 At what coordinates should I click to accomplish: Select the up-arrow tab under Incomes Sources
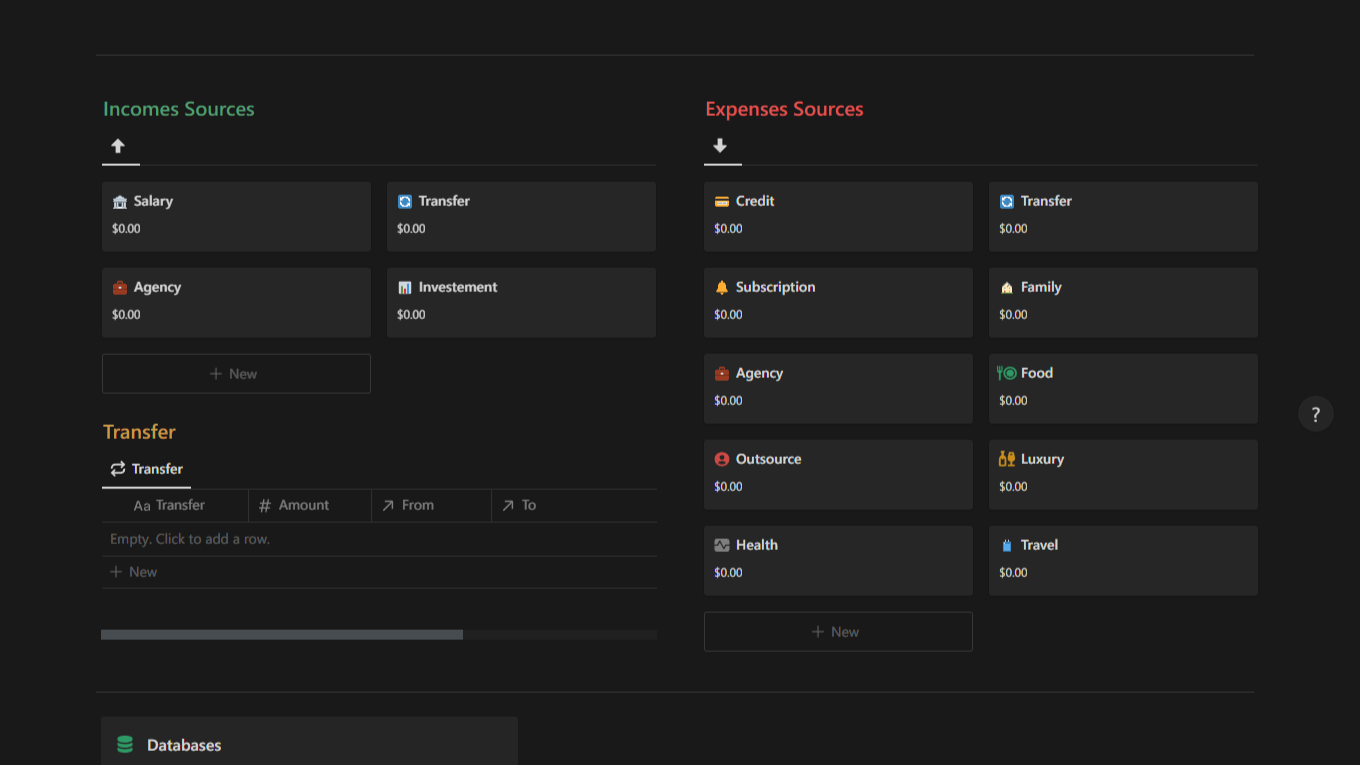click(118, 147)
